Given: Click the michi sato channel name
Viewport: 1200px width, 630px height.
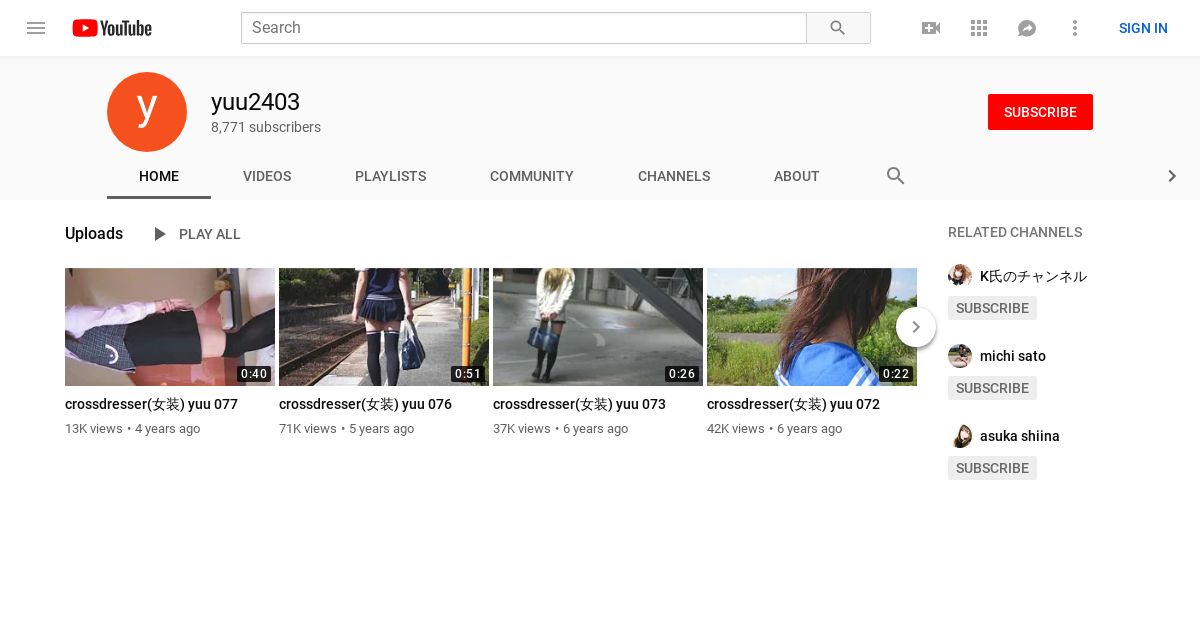Looking at the screenshot, I should [x=1013, y=356].
